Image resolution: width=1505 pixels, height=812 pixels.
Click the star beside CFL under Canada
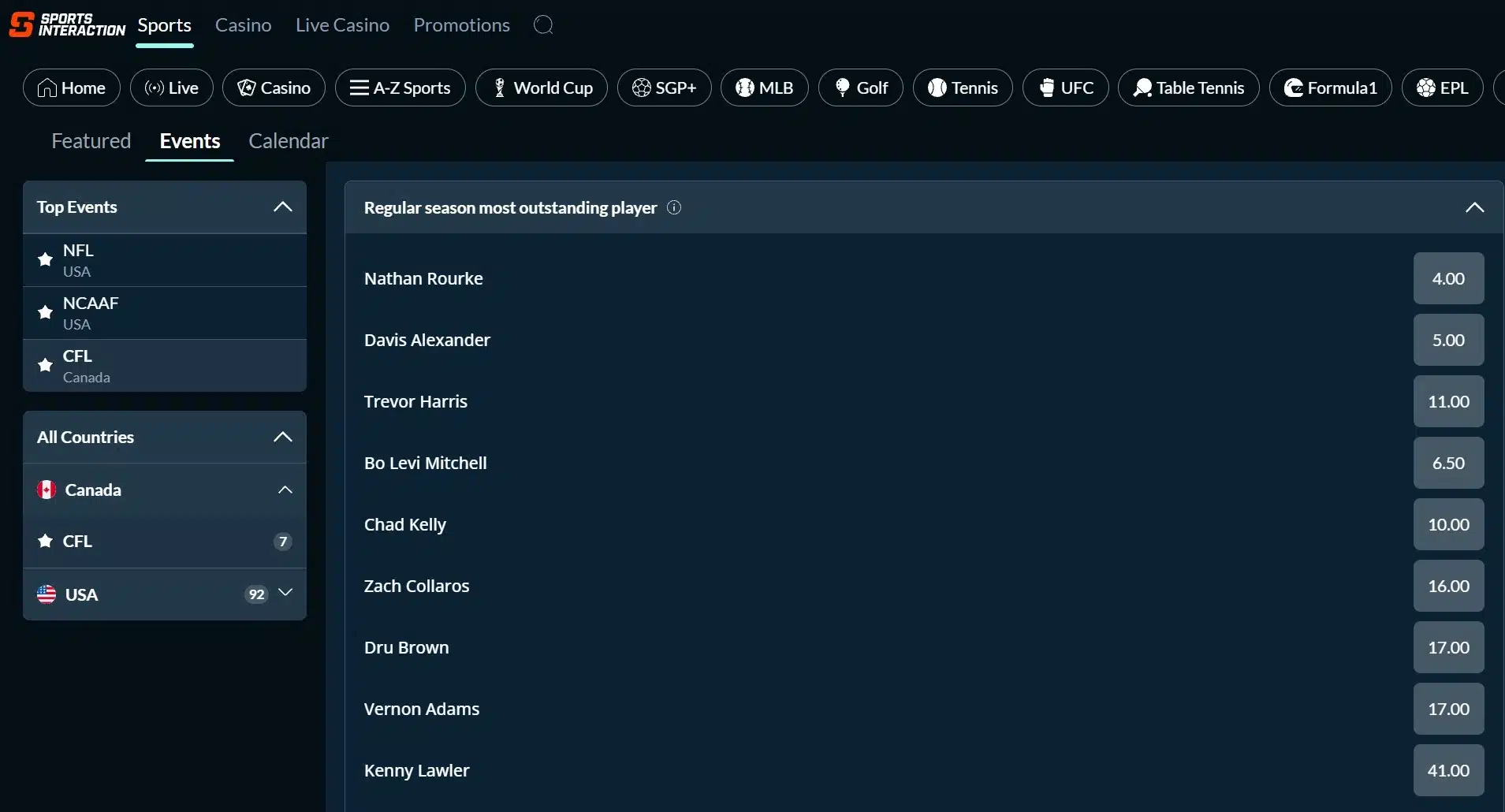[x=45, y=541]
